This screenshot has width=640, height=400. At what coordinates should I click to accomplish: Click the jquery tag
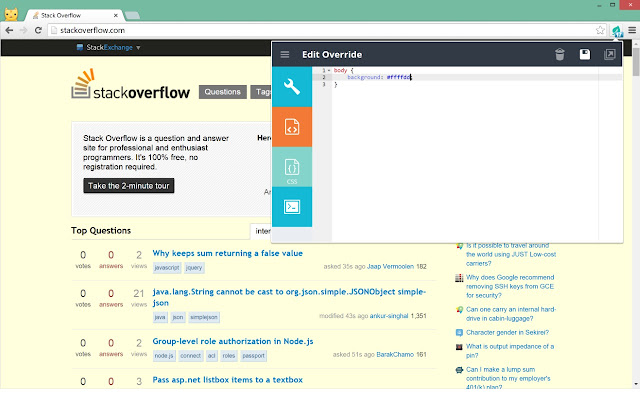click(194, 268)
